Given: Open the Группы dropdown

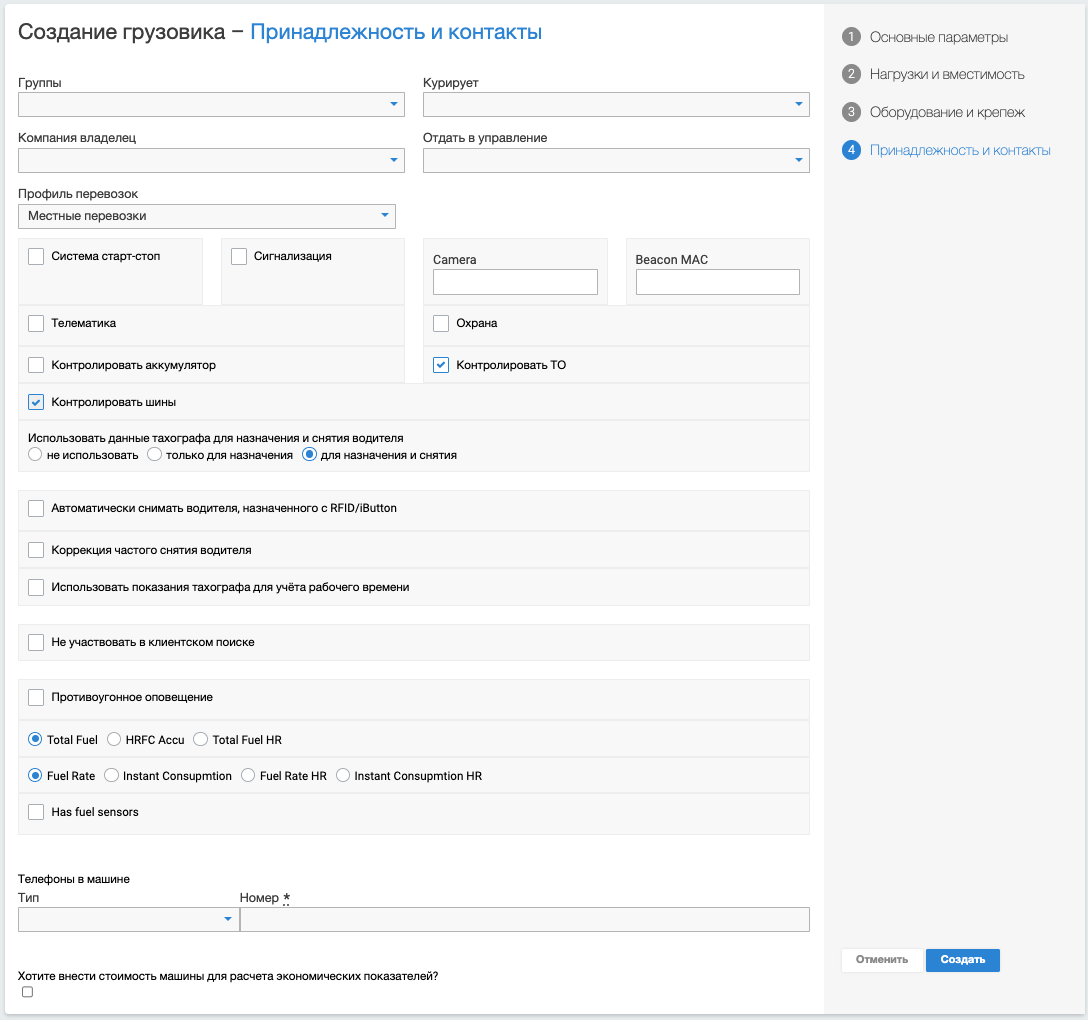Looking at the screenshot, I should click(x=211, y=104).
